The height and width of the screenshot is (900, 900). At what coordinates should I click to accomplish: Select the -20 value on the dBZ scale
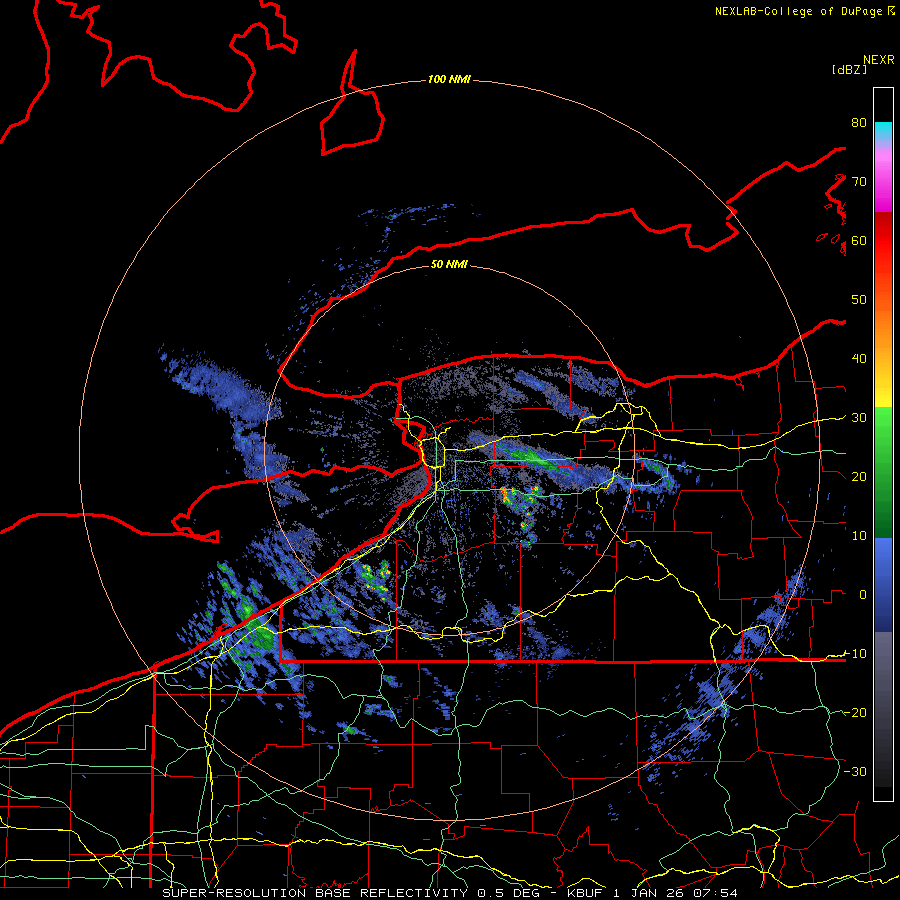(x=855, y=712)
